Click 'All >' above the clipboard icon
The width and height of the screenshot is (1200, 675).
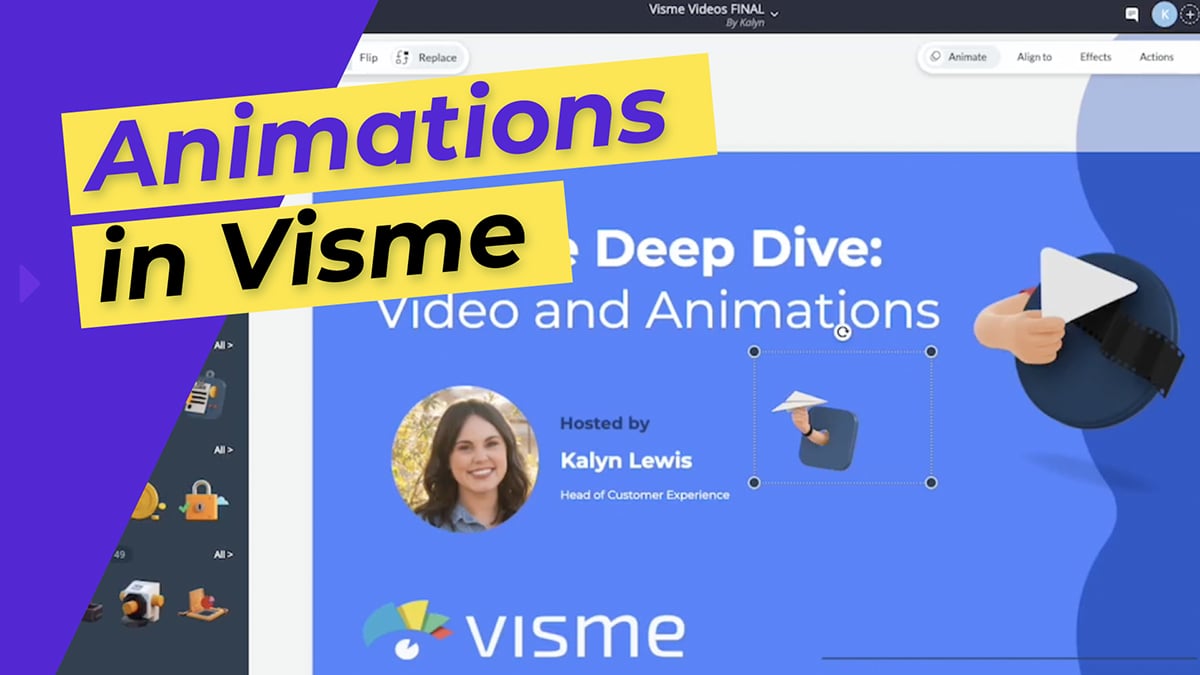pyautogui.click(x=222, y=346)
